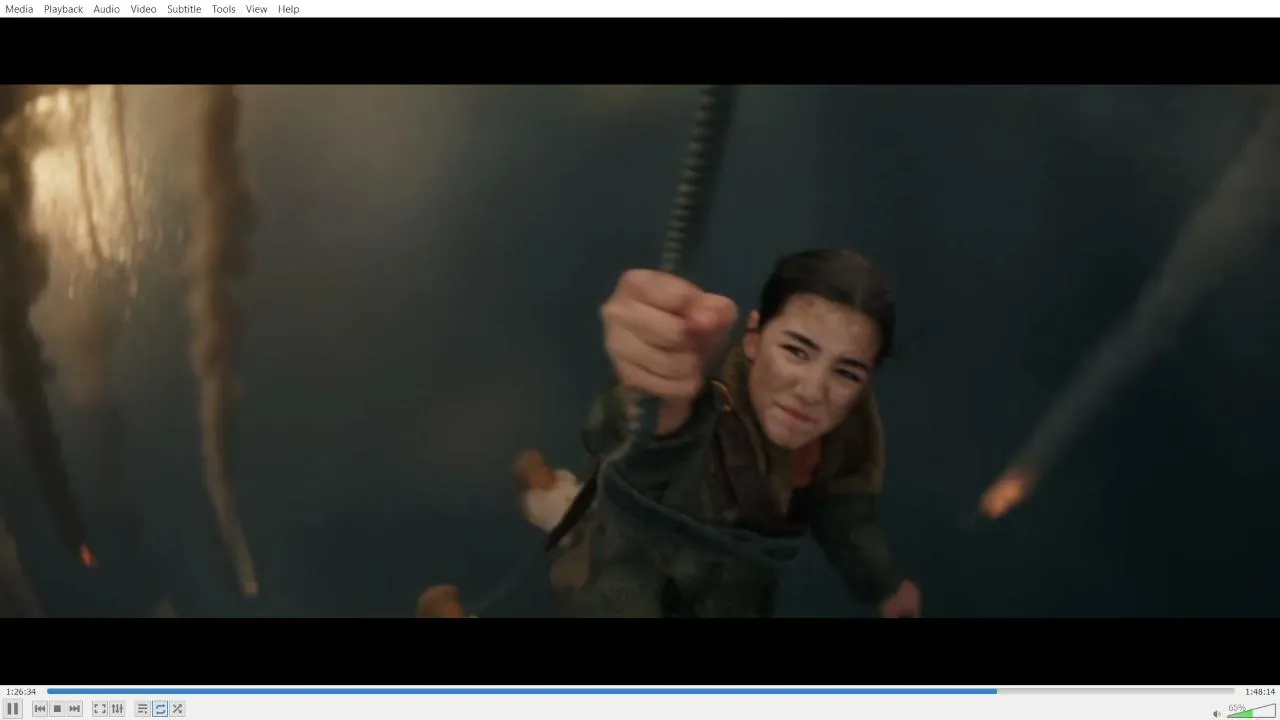The height and width of the screenshot is (720, 1280).
Task: Open the Subtitle menu
Action: click(x=184, y=9)
